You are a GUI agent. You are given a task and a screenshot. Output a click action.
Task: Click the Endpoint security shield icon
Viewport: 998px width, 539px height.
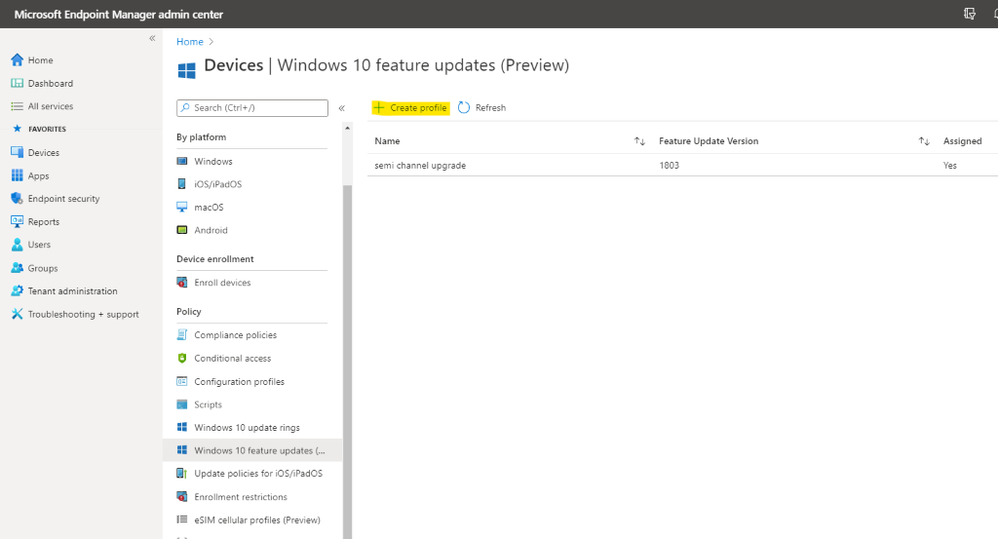point(17,198)
